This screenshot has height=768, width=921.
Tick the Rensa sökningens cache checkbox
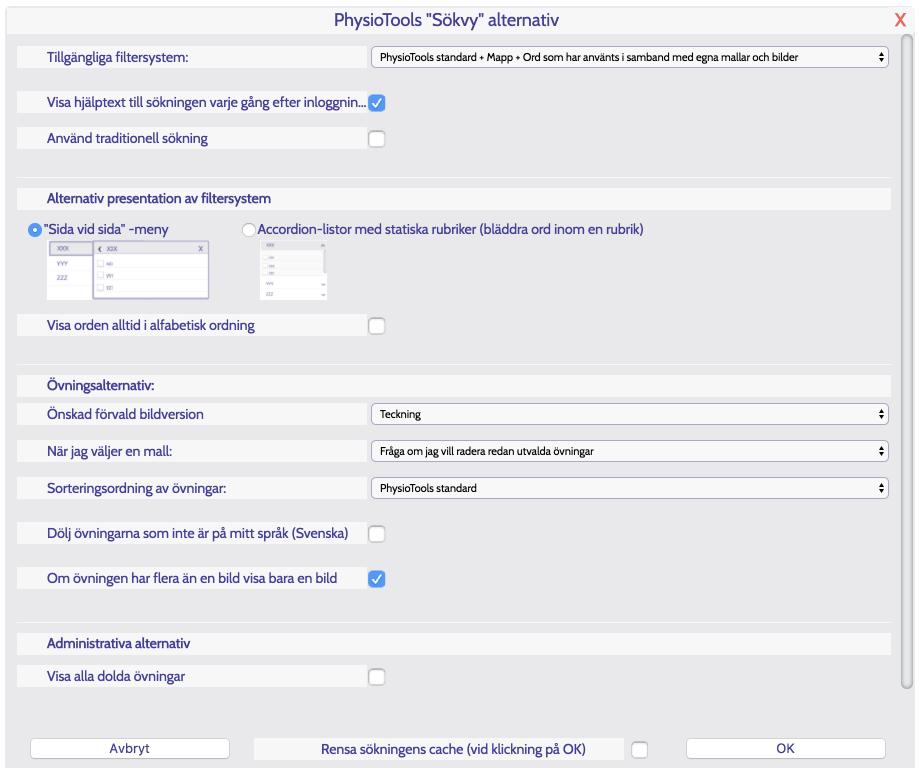coord(640,750)
